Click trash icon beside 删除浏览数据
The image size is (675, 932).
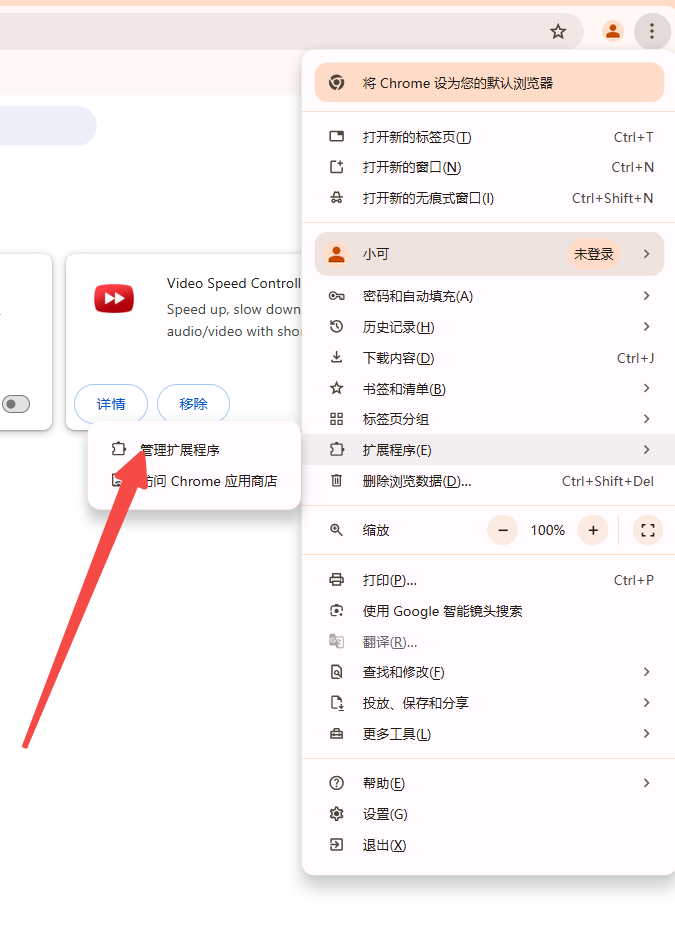pos(336,480)
